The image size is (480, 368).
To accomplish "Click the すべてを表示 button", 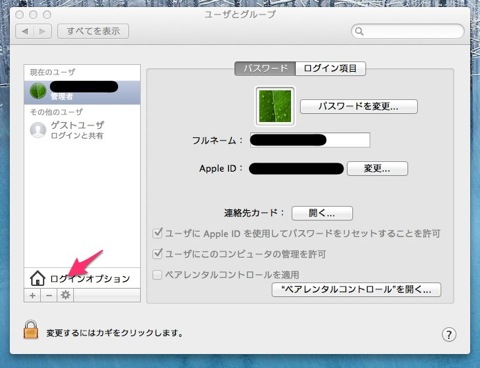I will coord(93,31).
